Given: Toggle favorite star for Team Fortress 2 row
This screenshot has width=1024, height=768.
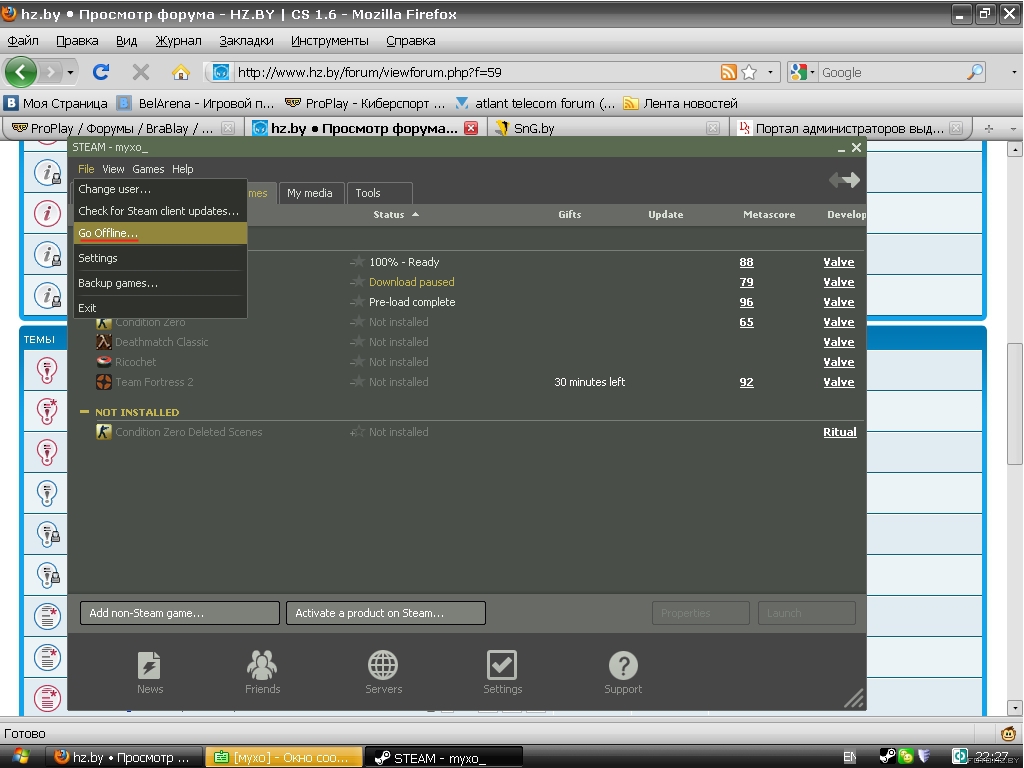Looking at the screenshot, I should pyautogui.click(x=357, y=381).
